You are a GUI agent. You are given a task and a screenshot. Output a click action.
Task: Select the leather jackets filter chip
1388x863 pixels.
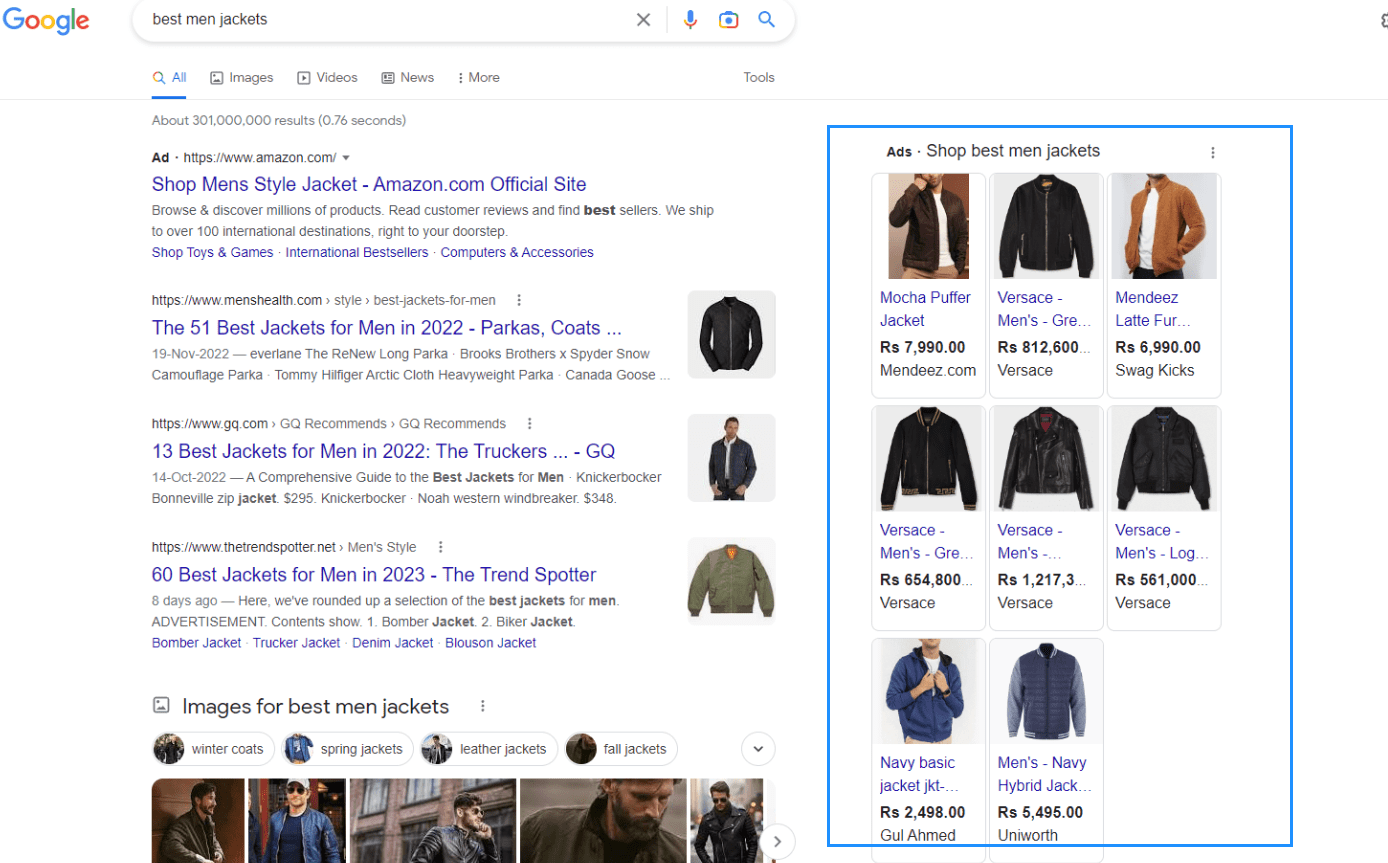click(x=487, y=749)
